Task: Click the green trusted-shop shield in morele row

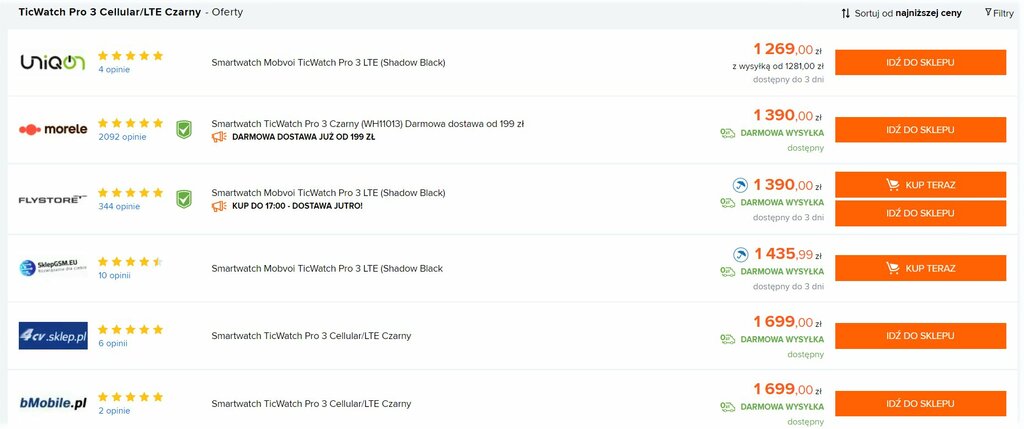Action: click(184, 129)
